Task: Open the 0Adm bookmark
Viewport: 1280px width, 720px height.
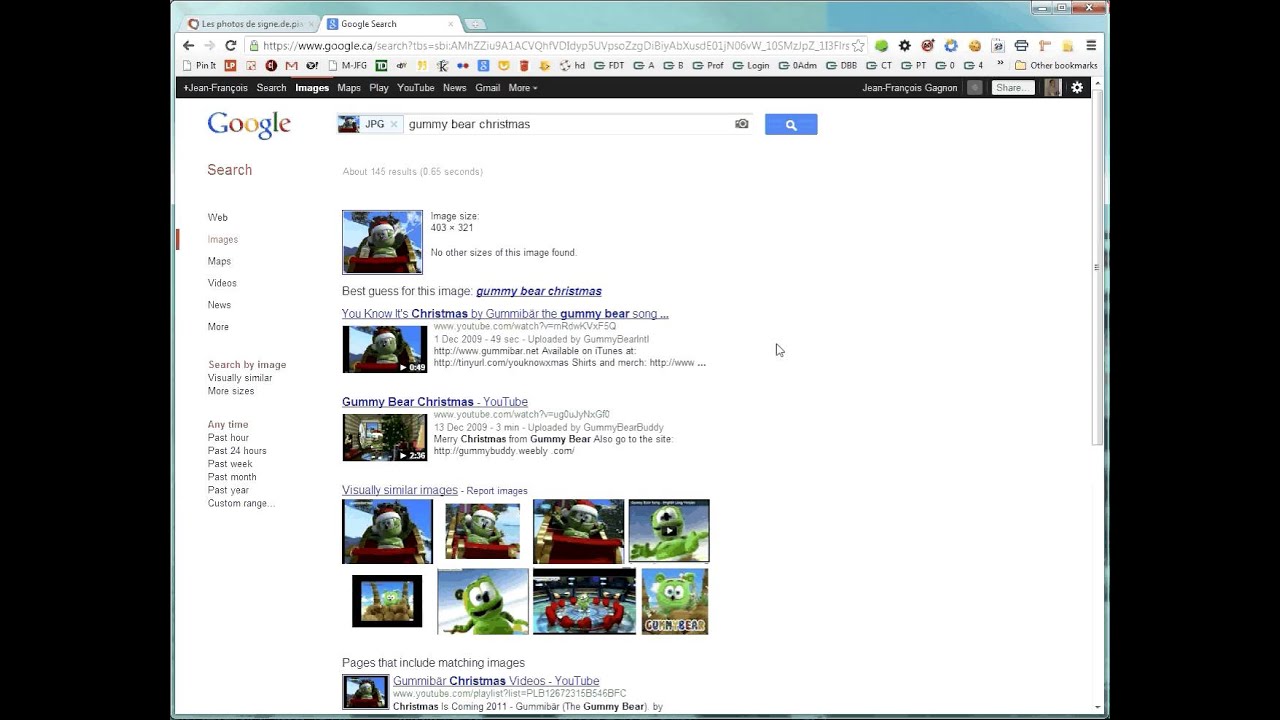Action: point(797,65)
